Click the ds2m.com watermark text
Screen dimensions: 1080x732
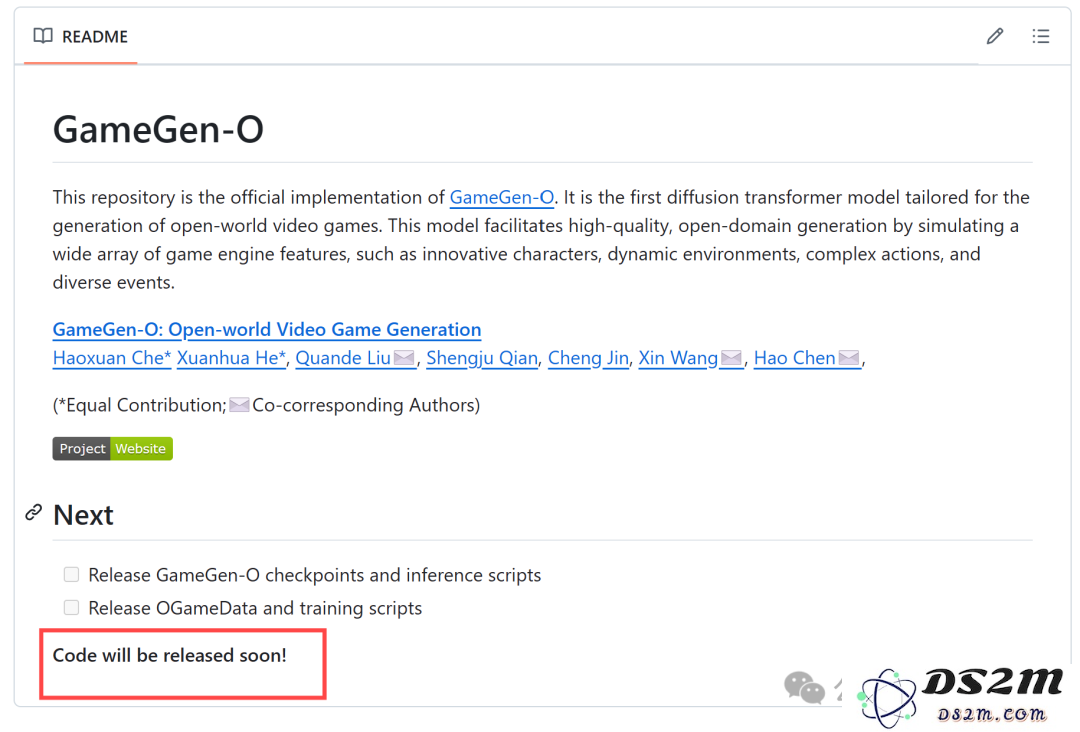click(991, 715)
